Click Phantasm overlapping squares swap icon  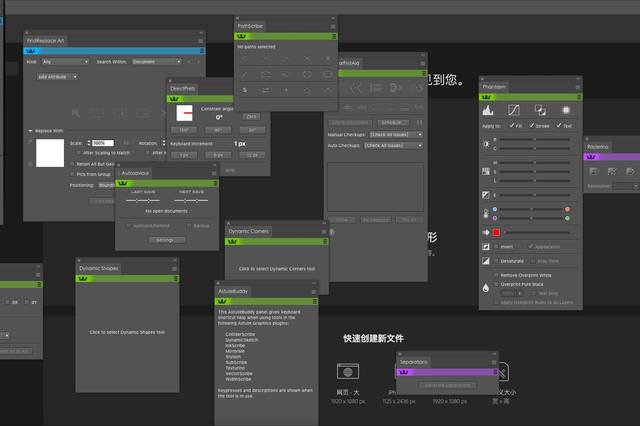(x=540, y=110)
